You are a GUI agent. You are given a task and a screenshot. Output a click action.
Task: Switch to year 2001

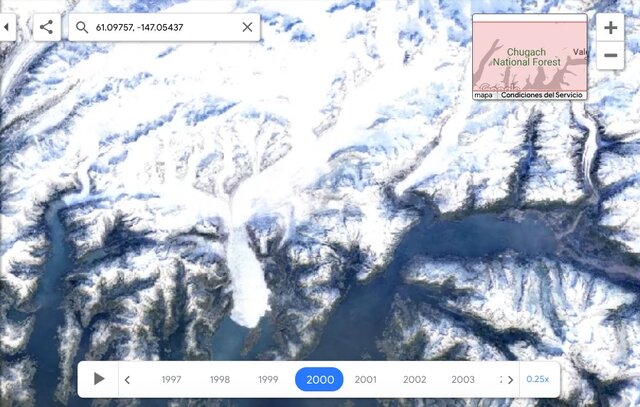pyautogui.click(x=365, y=380)
